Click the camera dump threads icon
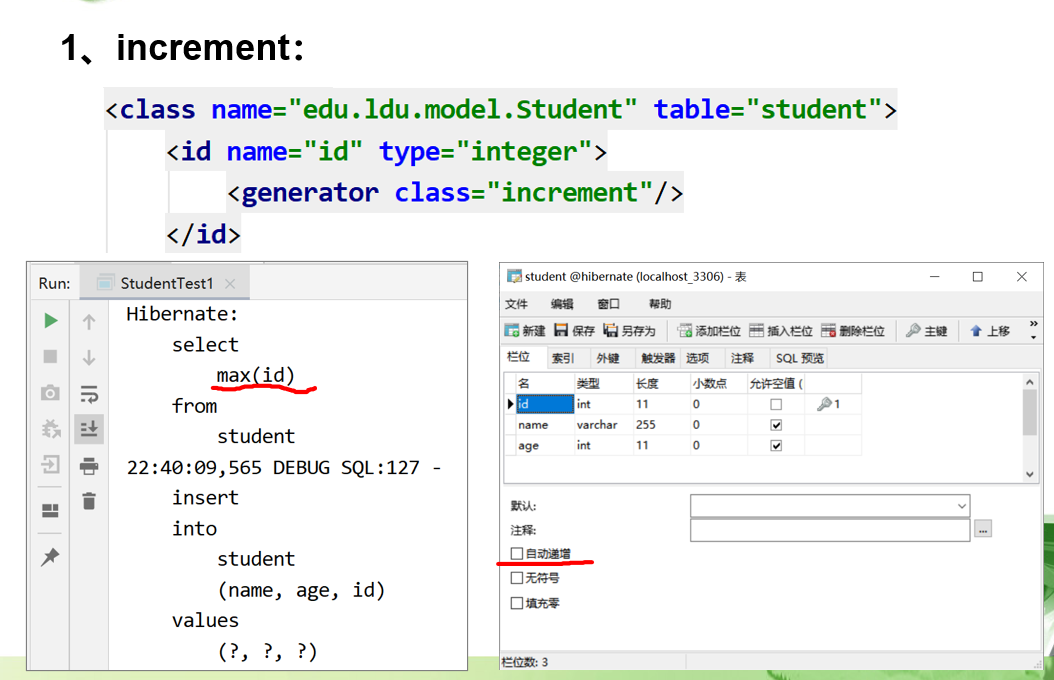 pyautogui.click(x=50, y=392)
